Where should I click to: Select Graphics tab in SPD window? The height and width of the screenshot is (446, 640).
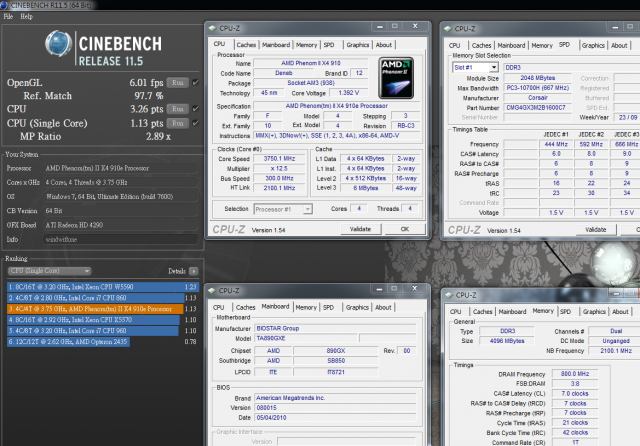coord(593,45)
